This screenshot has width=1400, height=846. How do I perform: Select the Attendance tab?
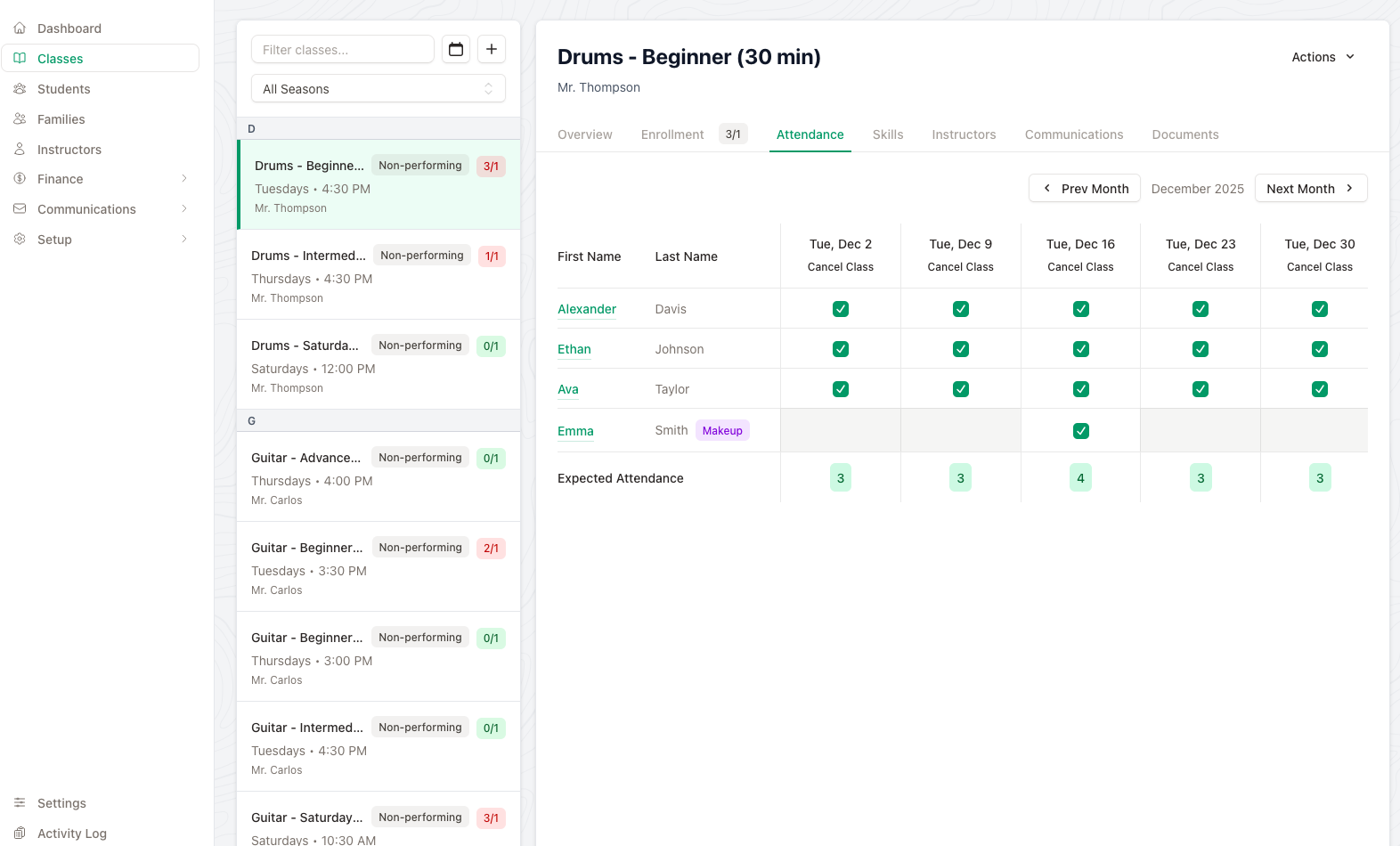coord(810,134)
